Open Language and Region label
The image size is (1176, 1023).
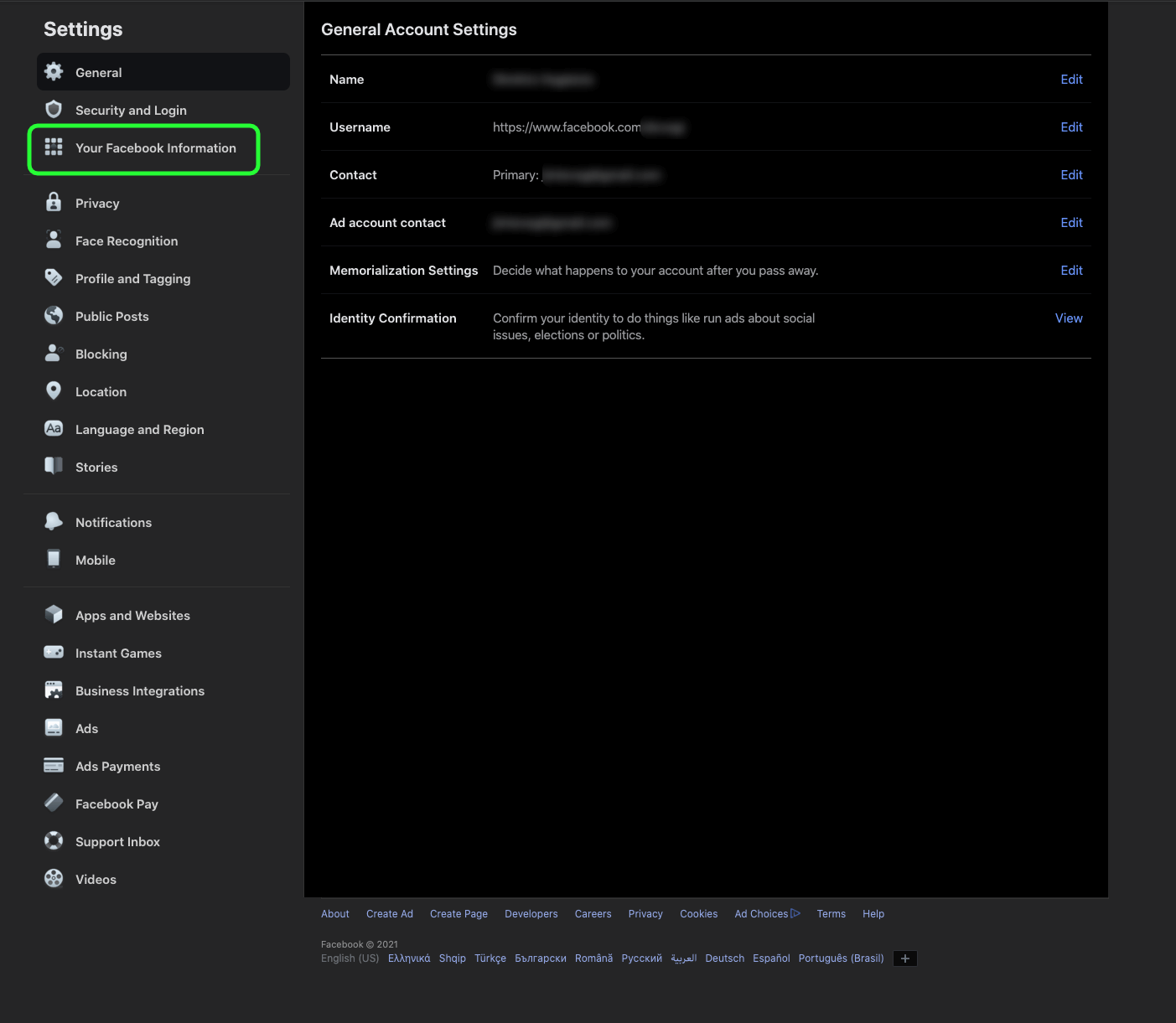pyautogui.click(x=140, y=430)
